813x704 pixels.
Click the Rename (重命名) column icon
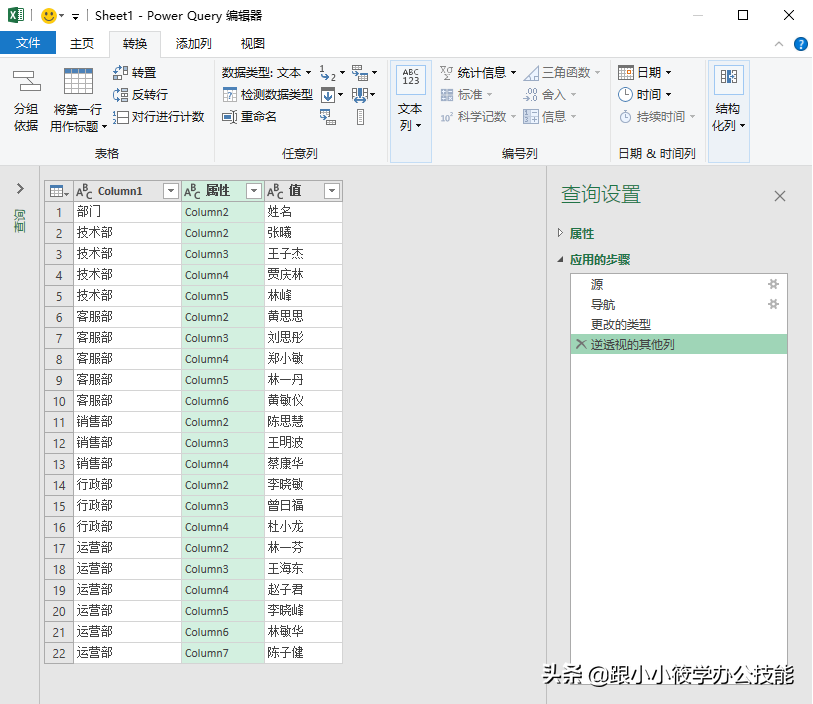coord(229,117)
